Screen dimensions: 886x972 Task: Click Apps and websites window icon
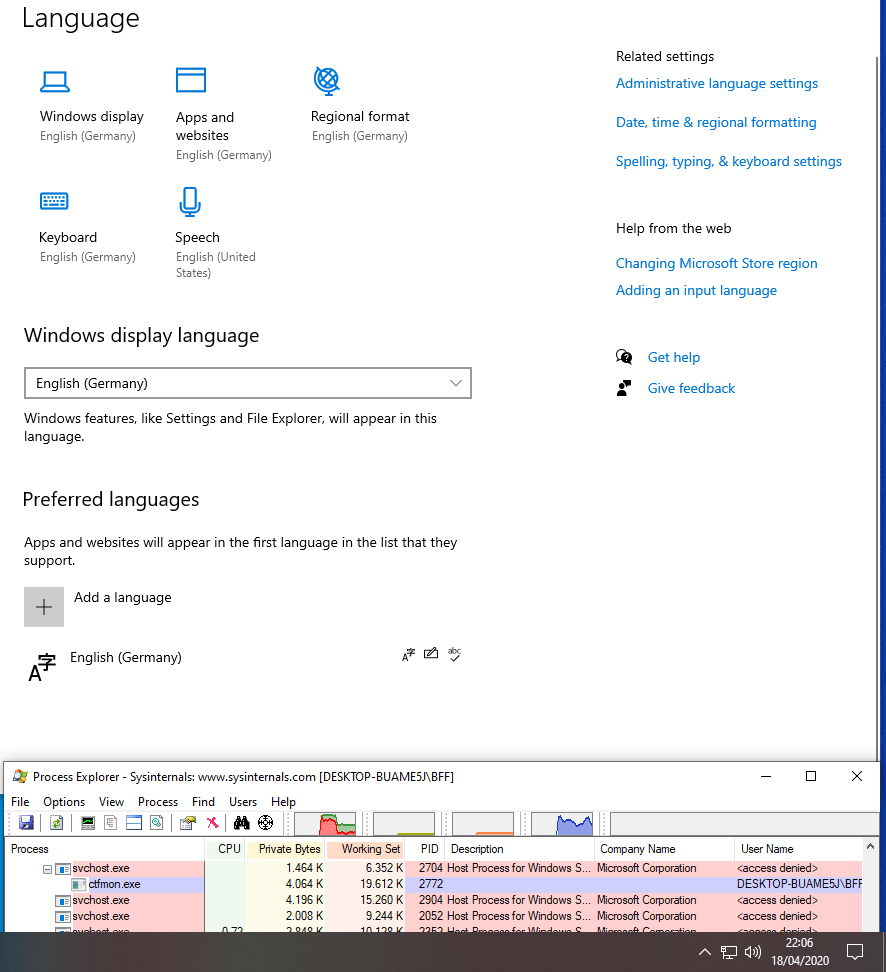(x=191, y=80)
